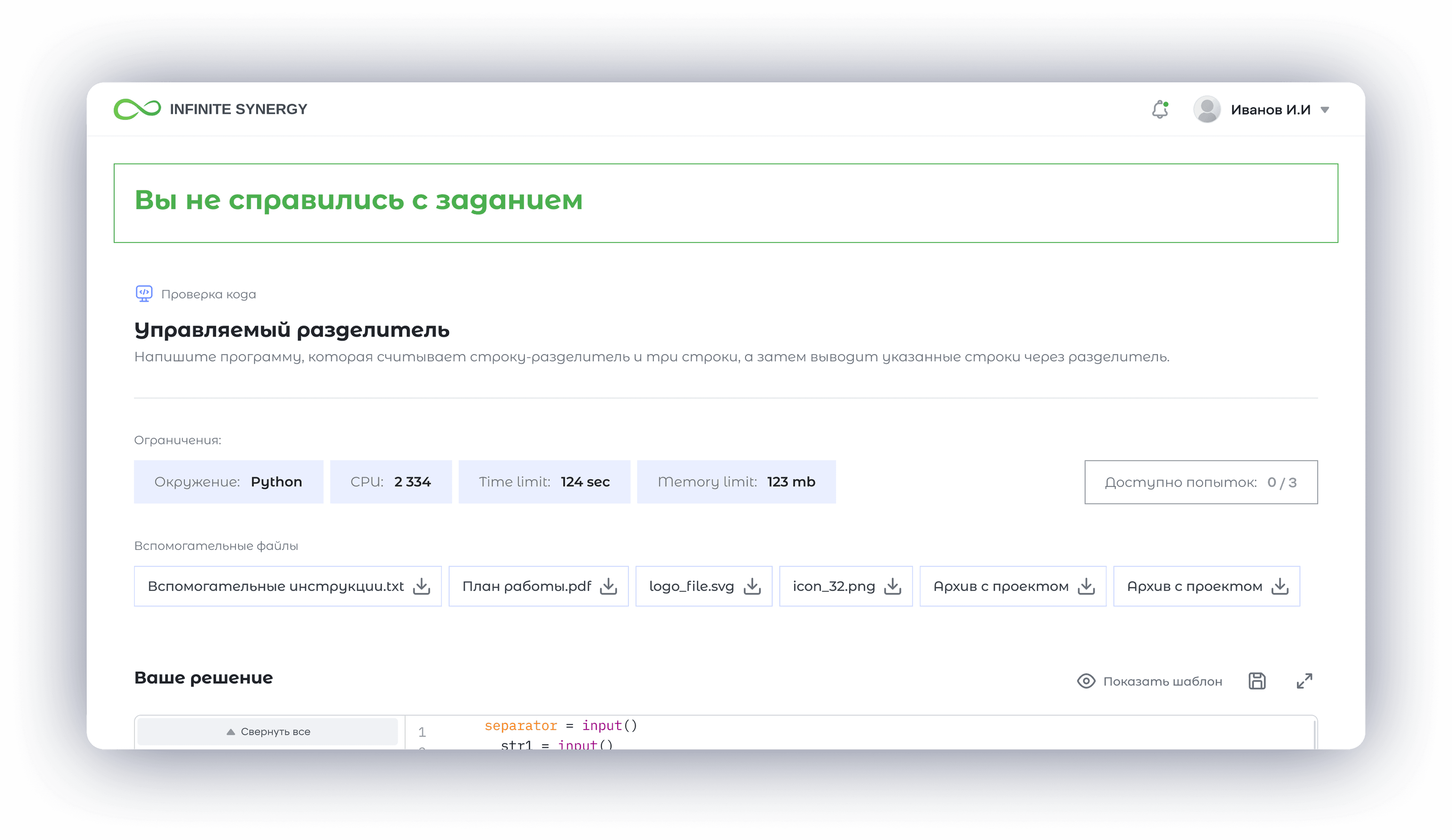The image size is (1452, 840).
Task: Show the solution template
Action: coord(1163,681)
